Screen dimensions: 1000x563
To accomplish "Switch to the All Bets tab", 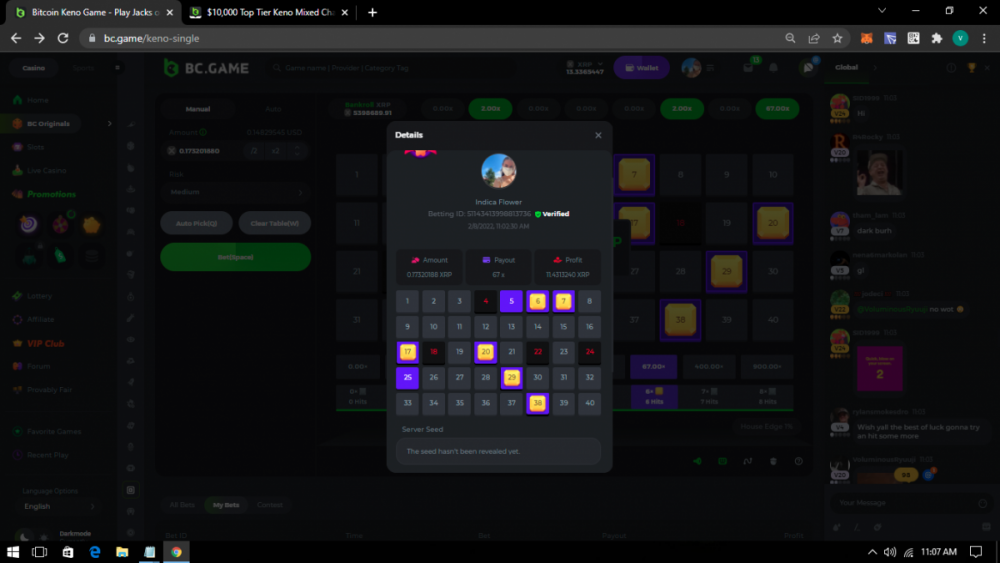I will coord(182,505).
